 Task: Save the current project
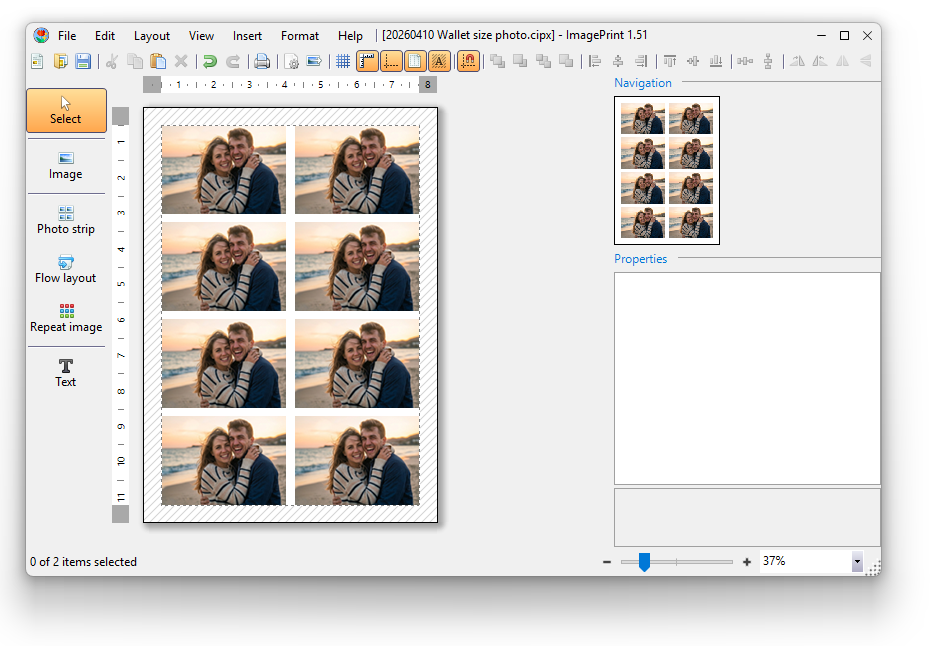84,61
